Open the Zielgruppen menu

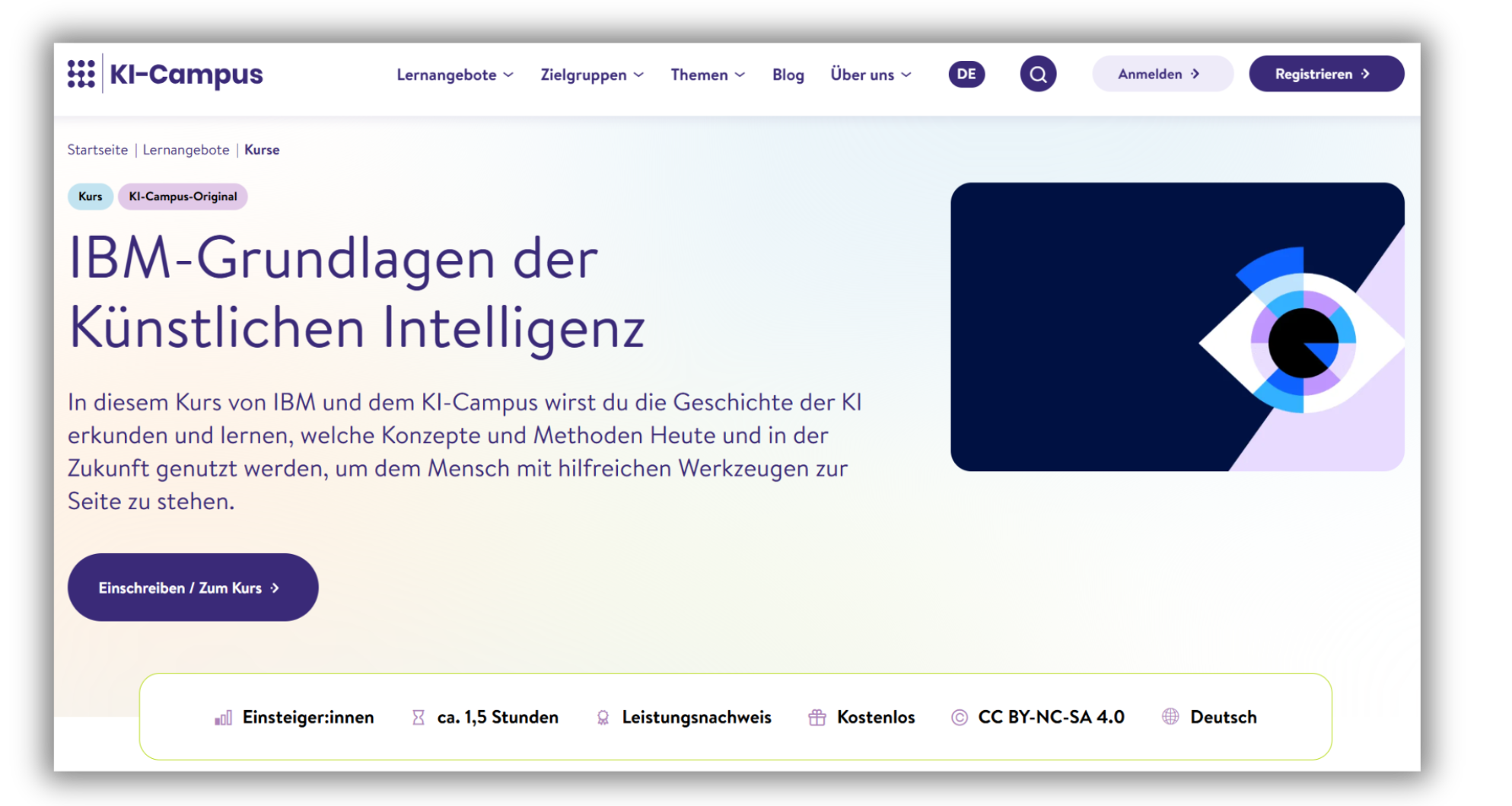[x=592, y=75]
